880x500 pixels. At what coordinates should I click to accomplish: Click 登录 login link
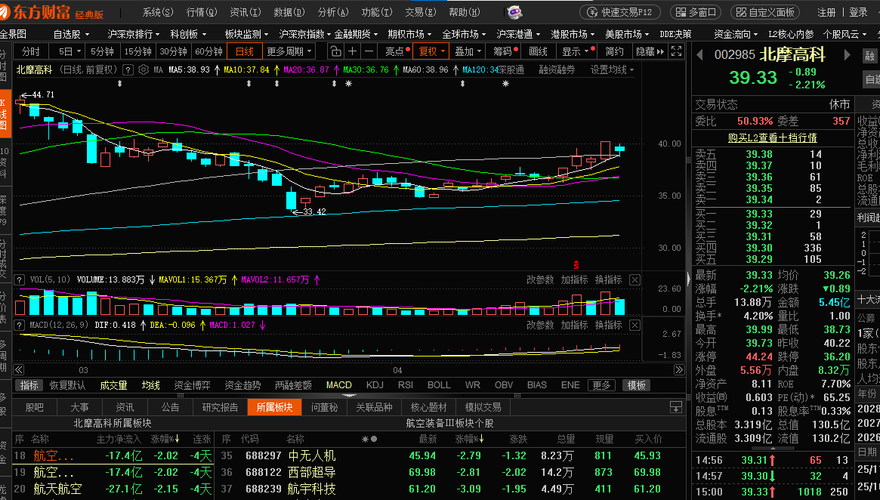tap(858, 12)
